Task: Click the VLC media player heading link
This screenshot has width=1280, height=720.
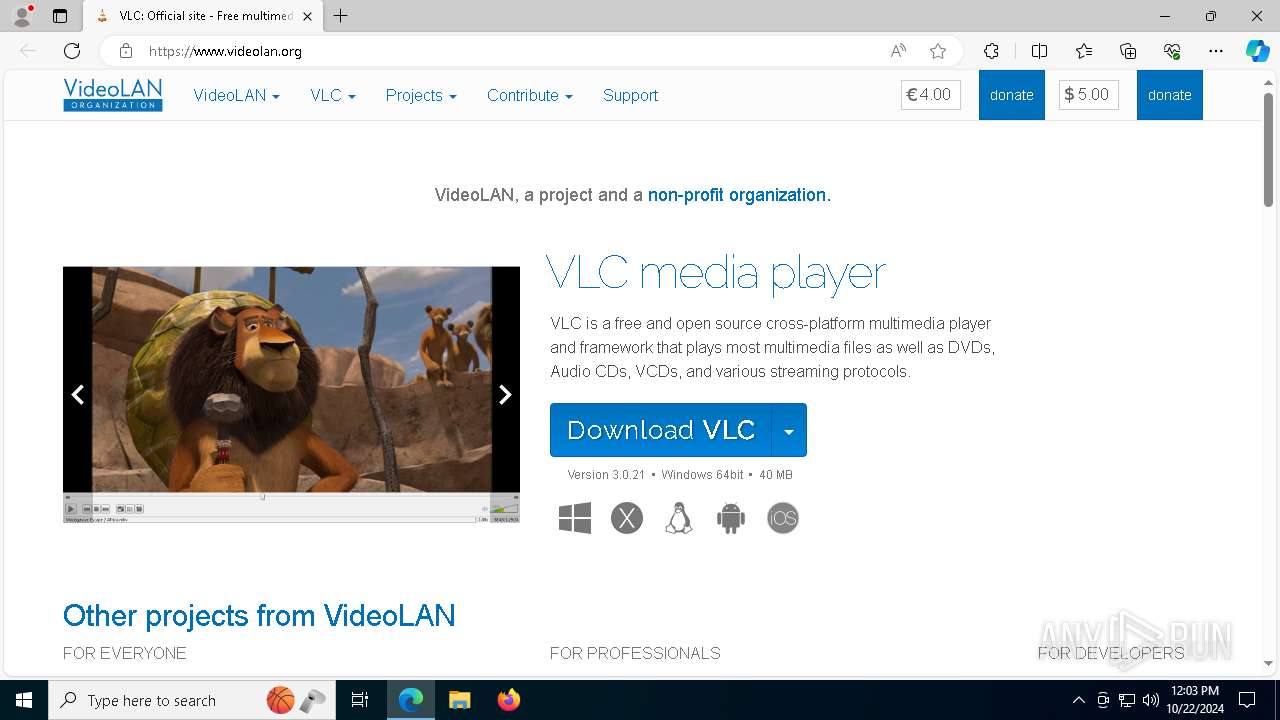Action: coord(716,272)
